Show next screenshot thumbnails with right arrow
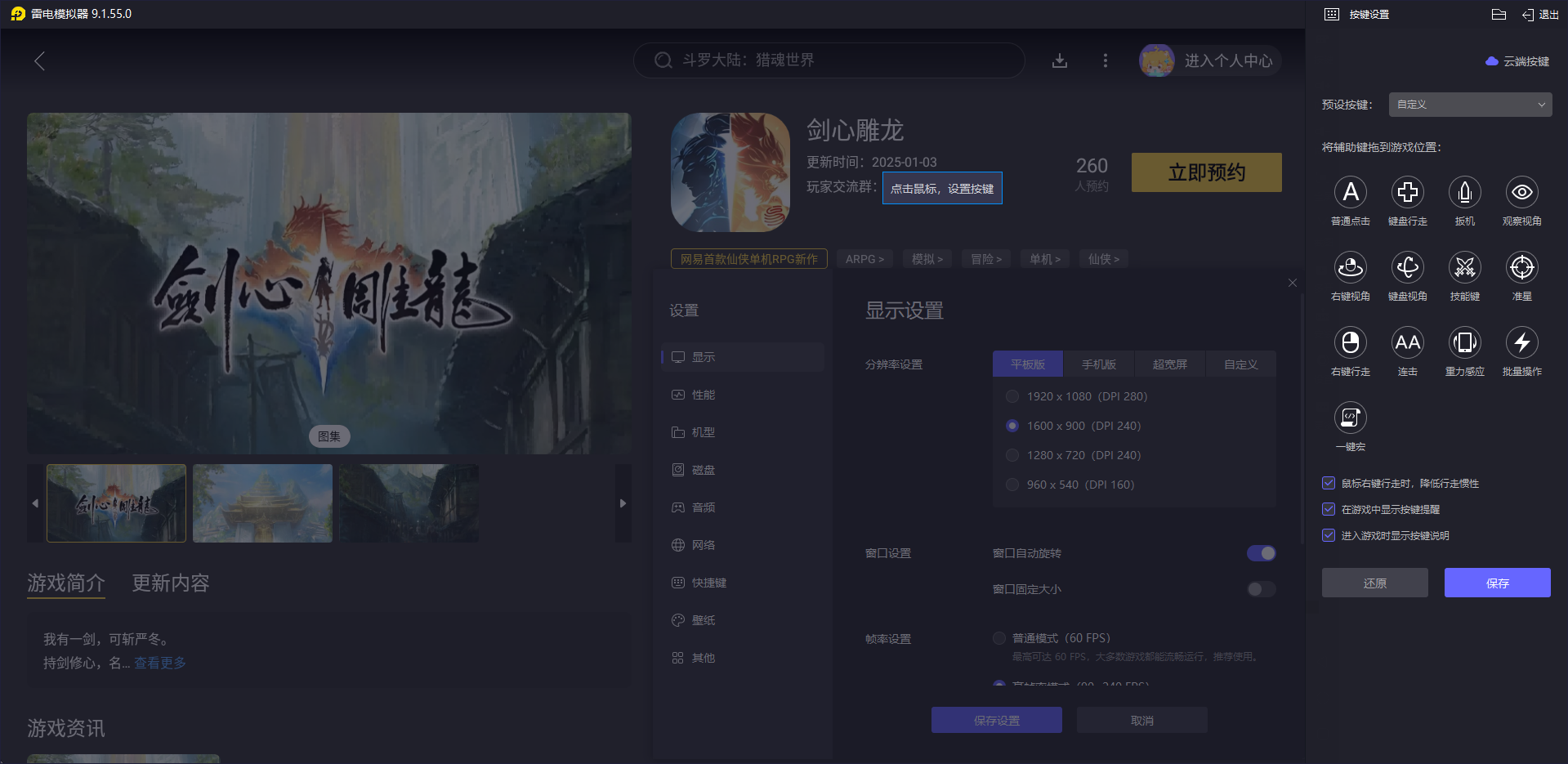The image size is (1568, 764). tap(623, 503)
